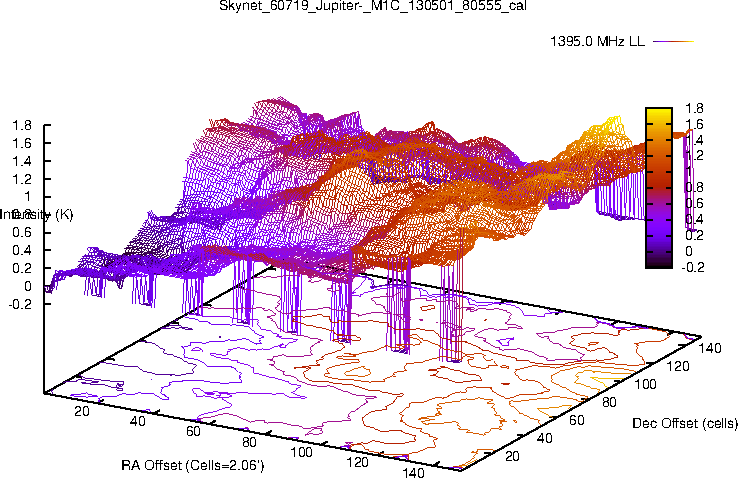The image size is (738, 478).
Task: Click the 1.2 tick on the Intensity axis
Action: click(22, 179)
